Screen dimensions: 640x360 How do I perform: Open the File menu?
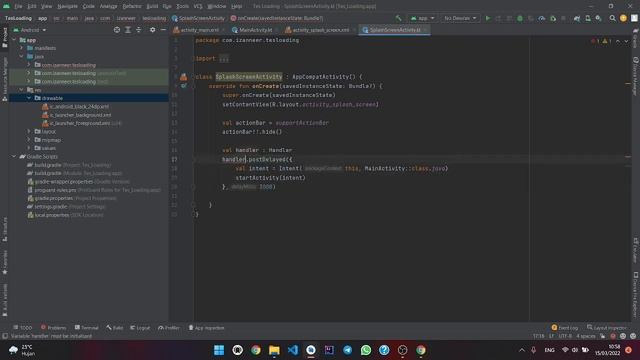18,6
